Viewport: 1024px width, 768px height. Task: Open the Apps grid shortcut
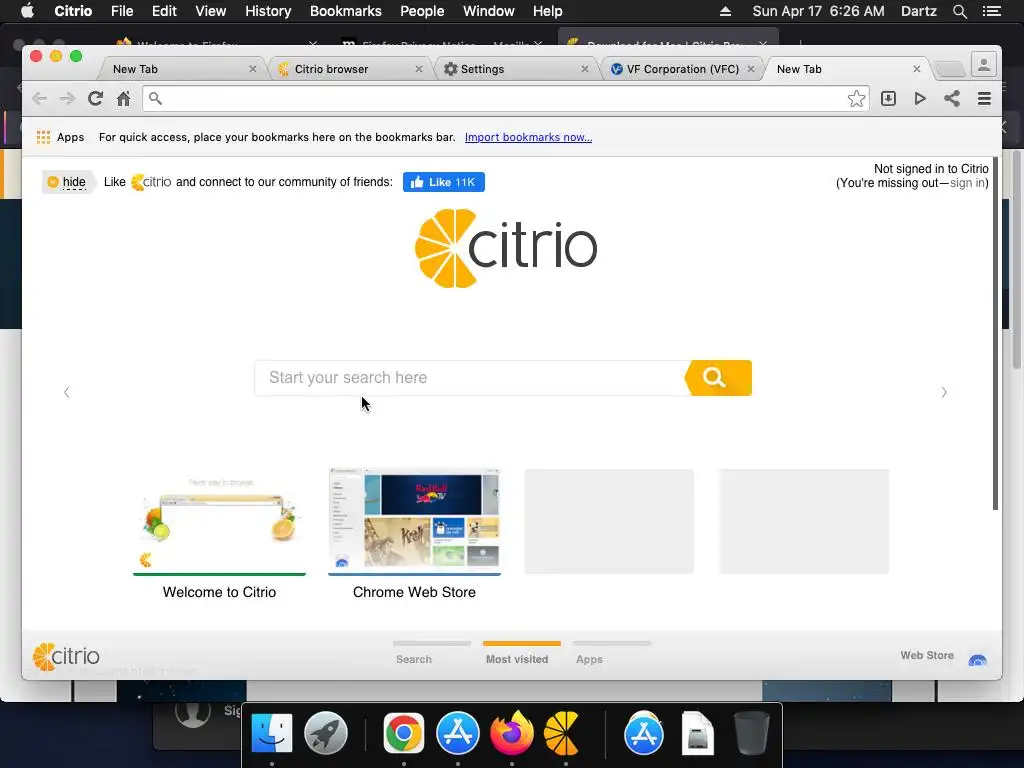60,137
